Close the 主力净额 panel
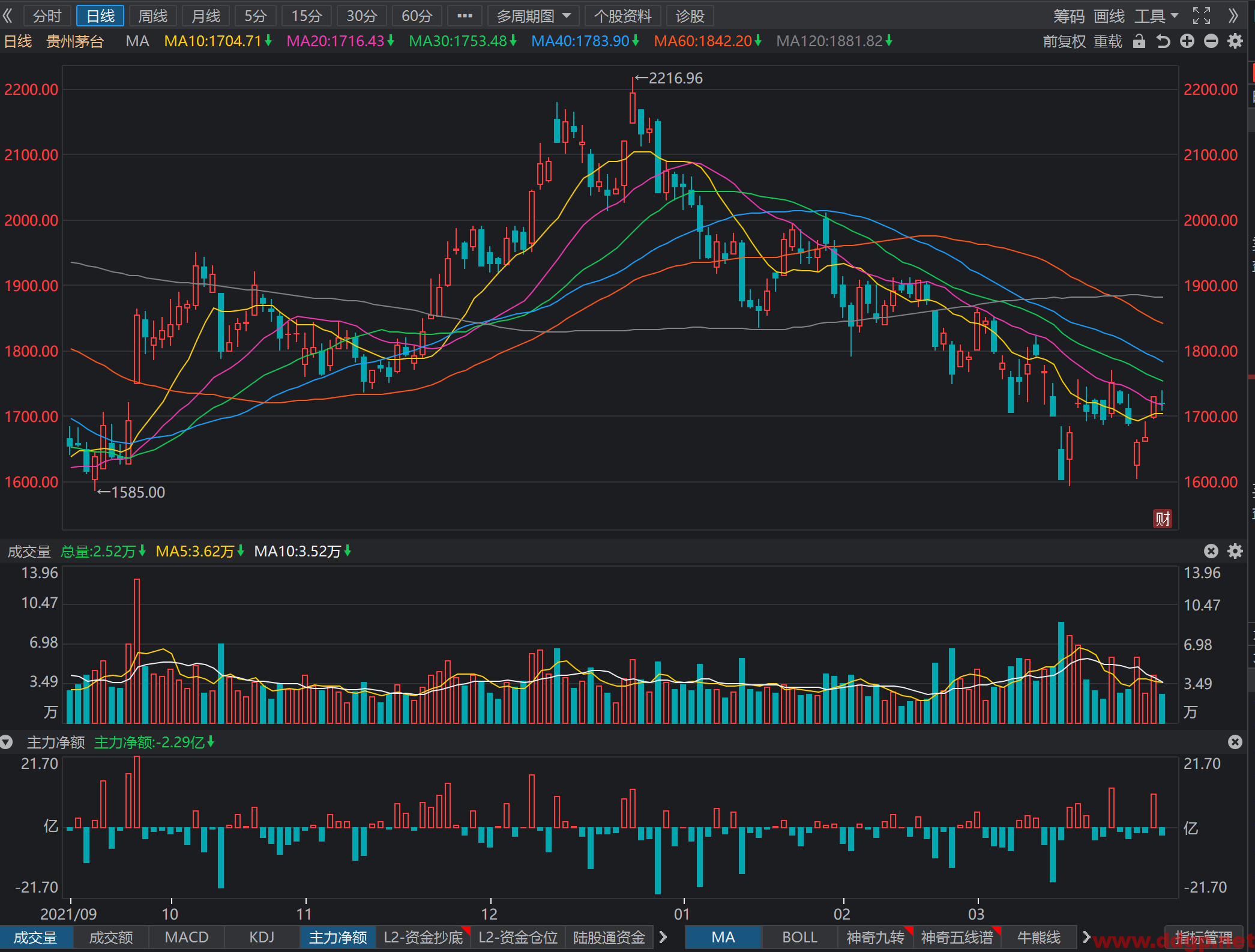1255x952 pixels. [x=1235, y=742]
